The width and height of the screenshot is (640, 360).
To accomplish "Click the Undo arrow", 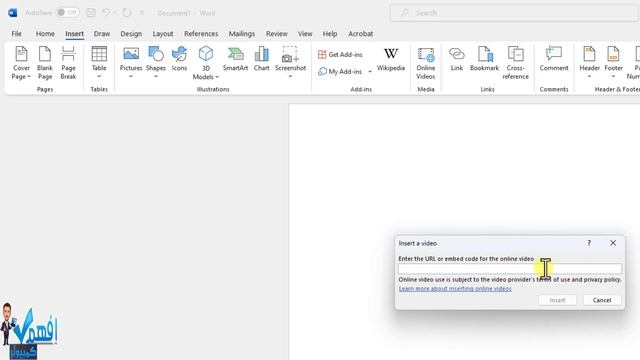I will [106, 13].
